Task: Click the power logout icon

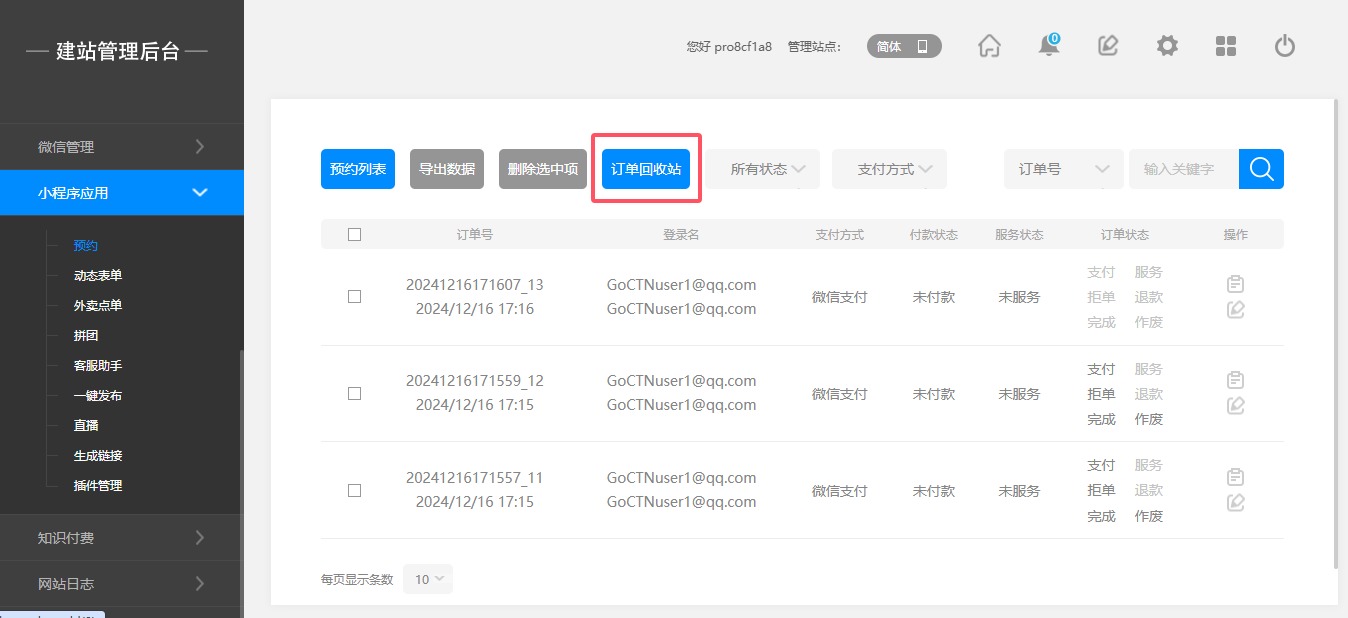Action: (x=1285, y=46)
